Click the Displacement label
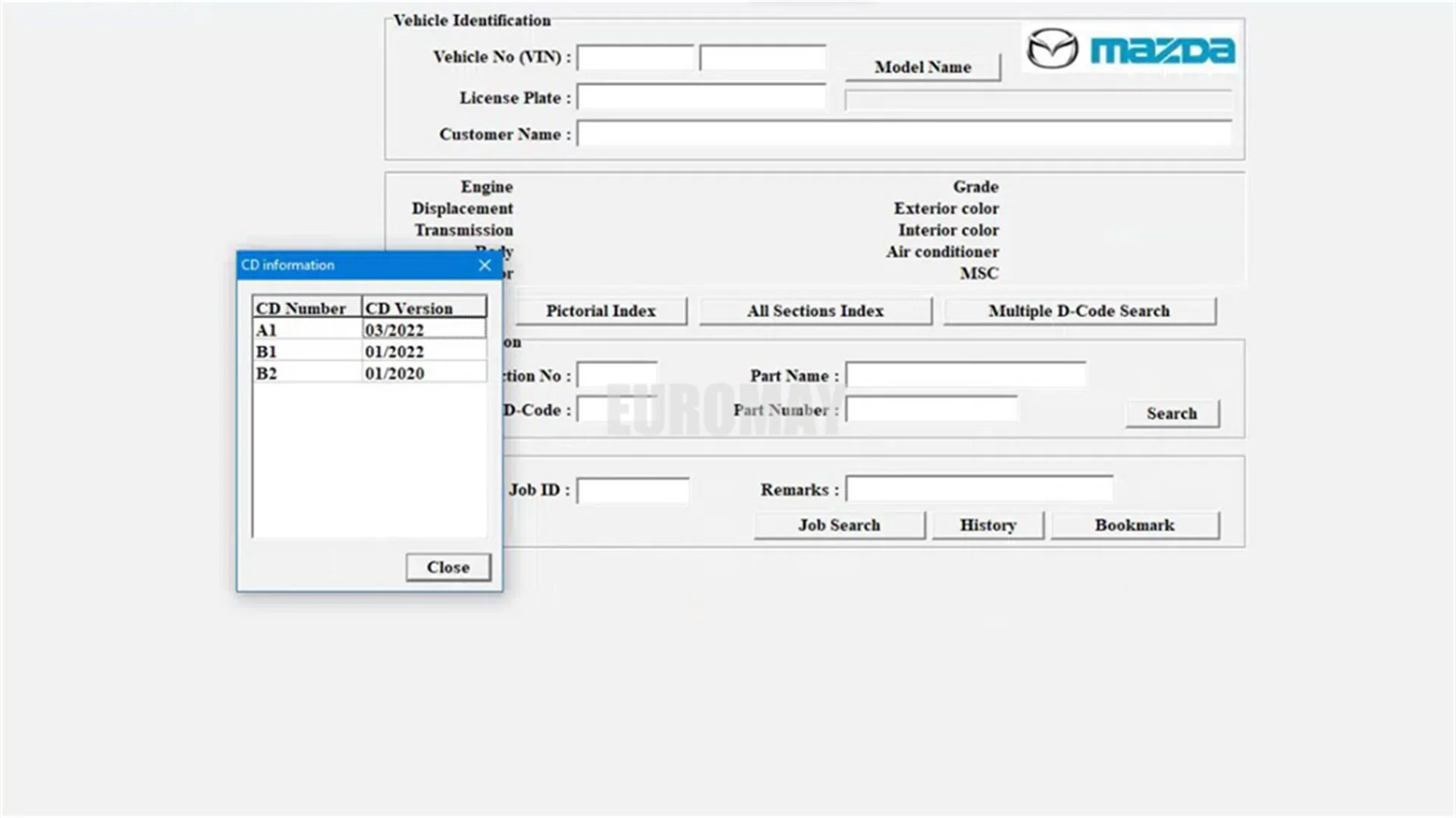The image size is (1456, 818). tap(463, 208)
